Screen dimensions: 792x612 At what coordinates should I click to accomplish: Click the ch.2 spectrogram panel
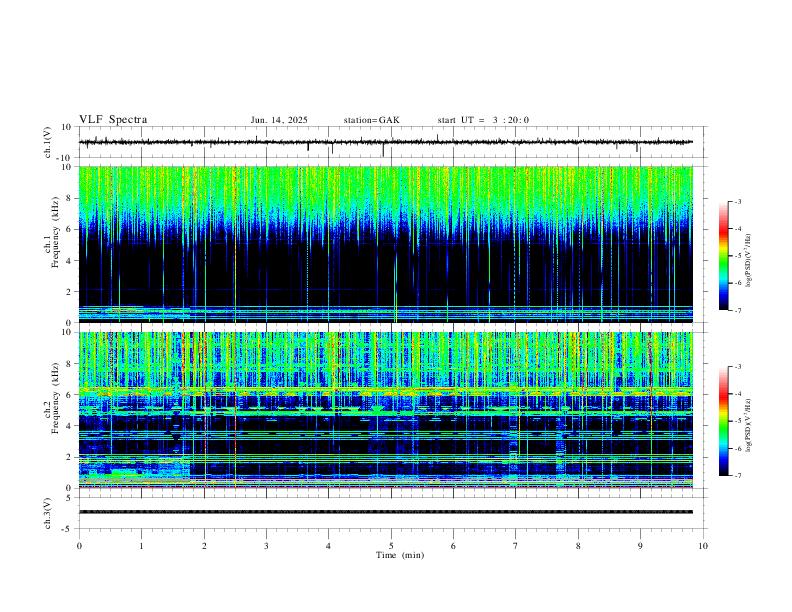pyautogui.click(x=385, y=410)
